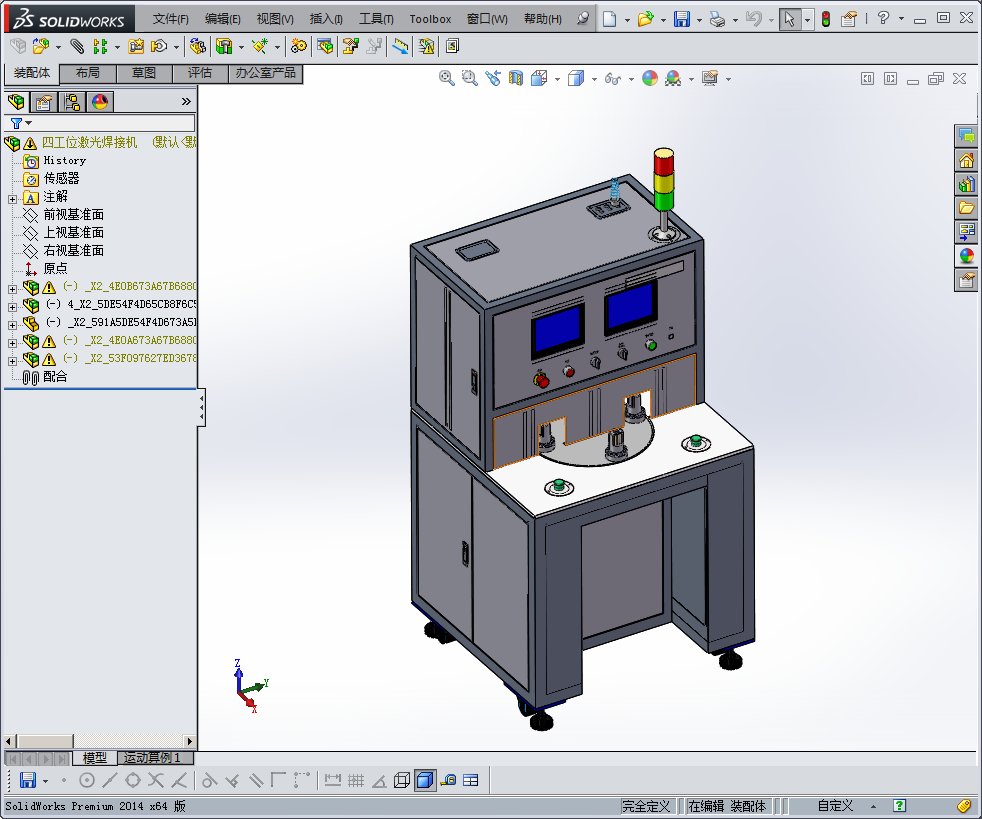Expand the FeatureManager filter funnel dropdown

20,123
